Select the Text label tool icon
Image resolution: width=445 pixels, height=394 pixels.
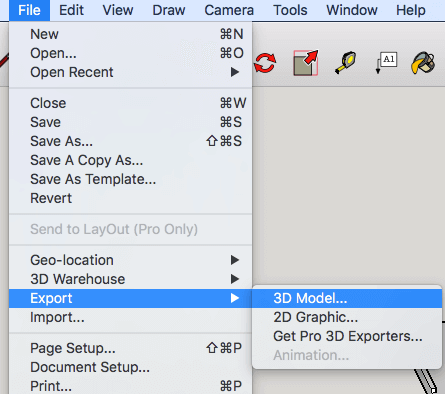click(x=386, y=62)
